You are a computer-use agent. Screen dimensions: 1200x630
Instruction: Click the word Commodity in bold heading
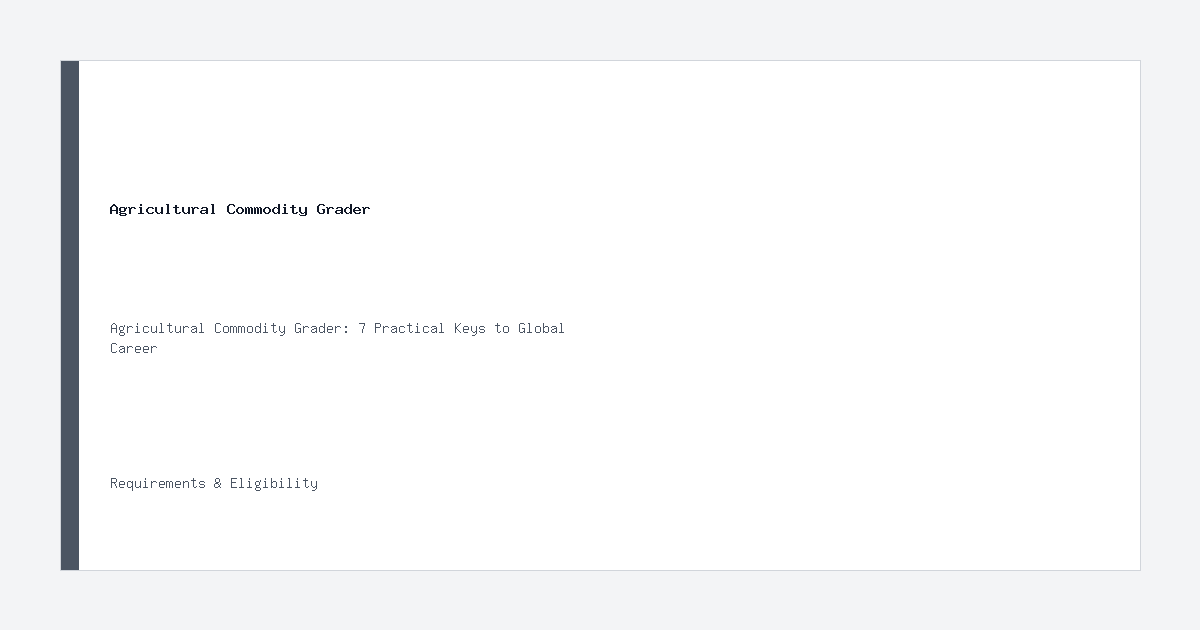pyautogui.click(x=267, y=209)
